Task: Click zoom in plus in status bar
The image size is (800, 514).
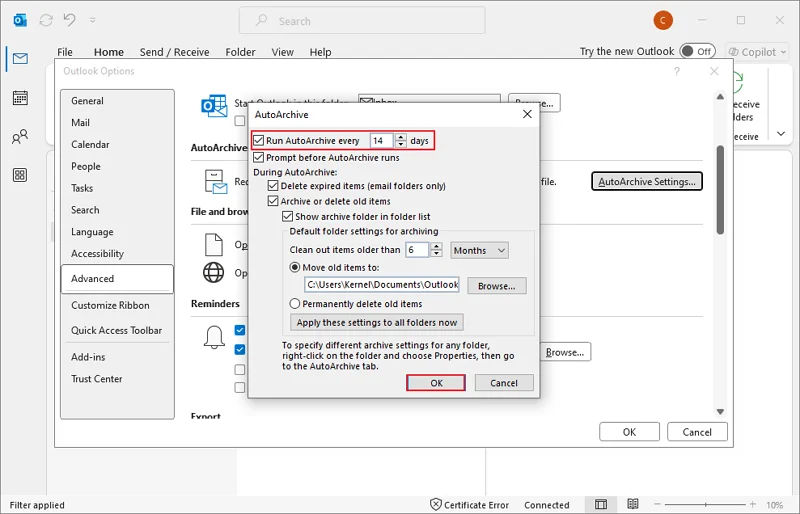Action: pyautogui.click(x=753, y=504)
